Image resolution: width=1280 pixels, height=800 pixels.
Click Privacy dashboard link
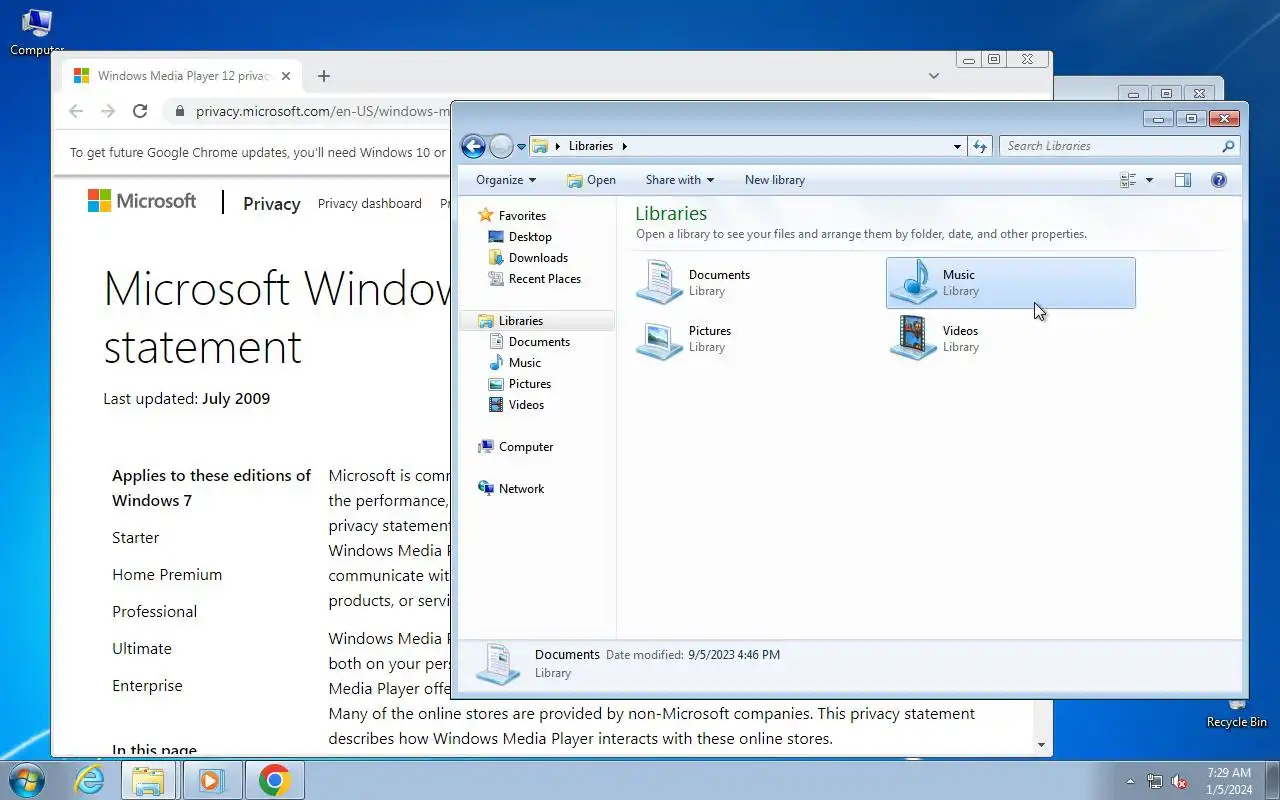(370, 203)
